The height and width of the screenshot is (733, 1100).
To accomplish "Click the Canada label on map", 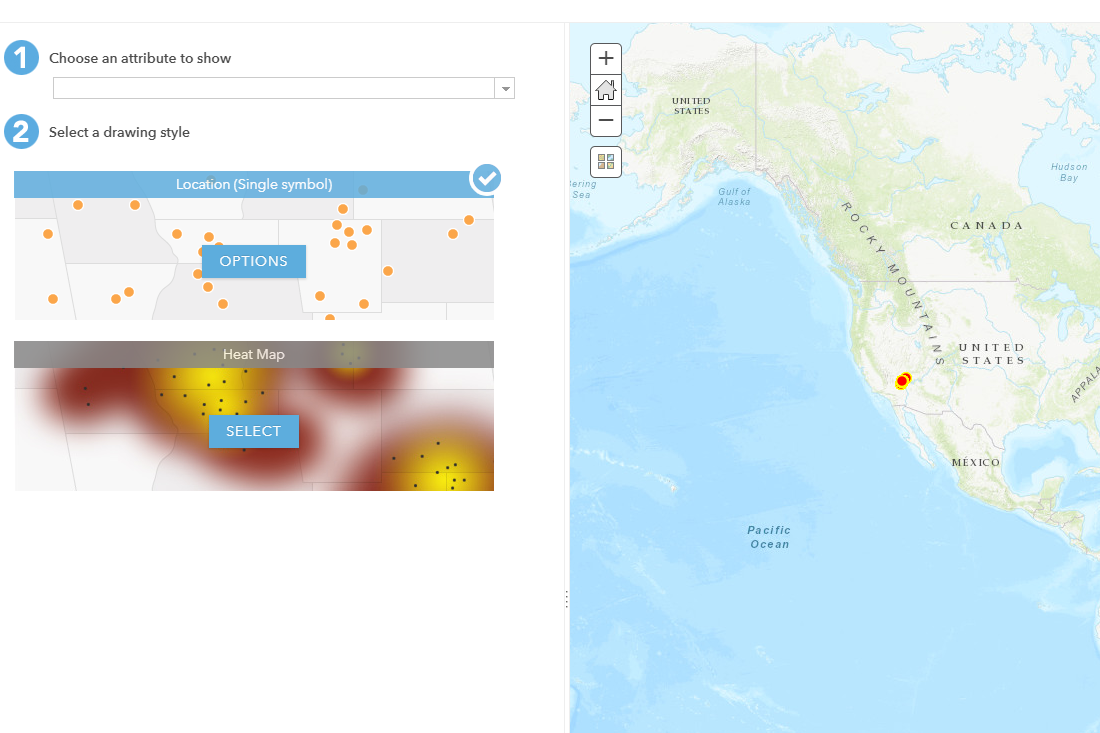I will coord(986,226).
